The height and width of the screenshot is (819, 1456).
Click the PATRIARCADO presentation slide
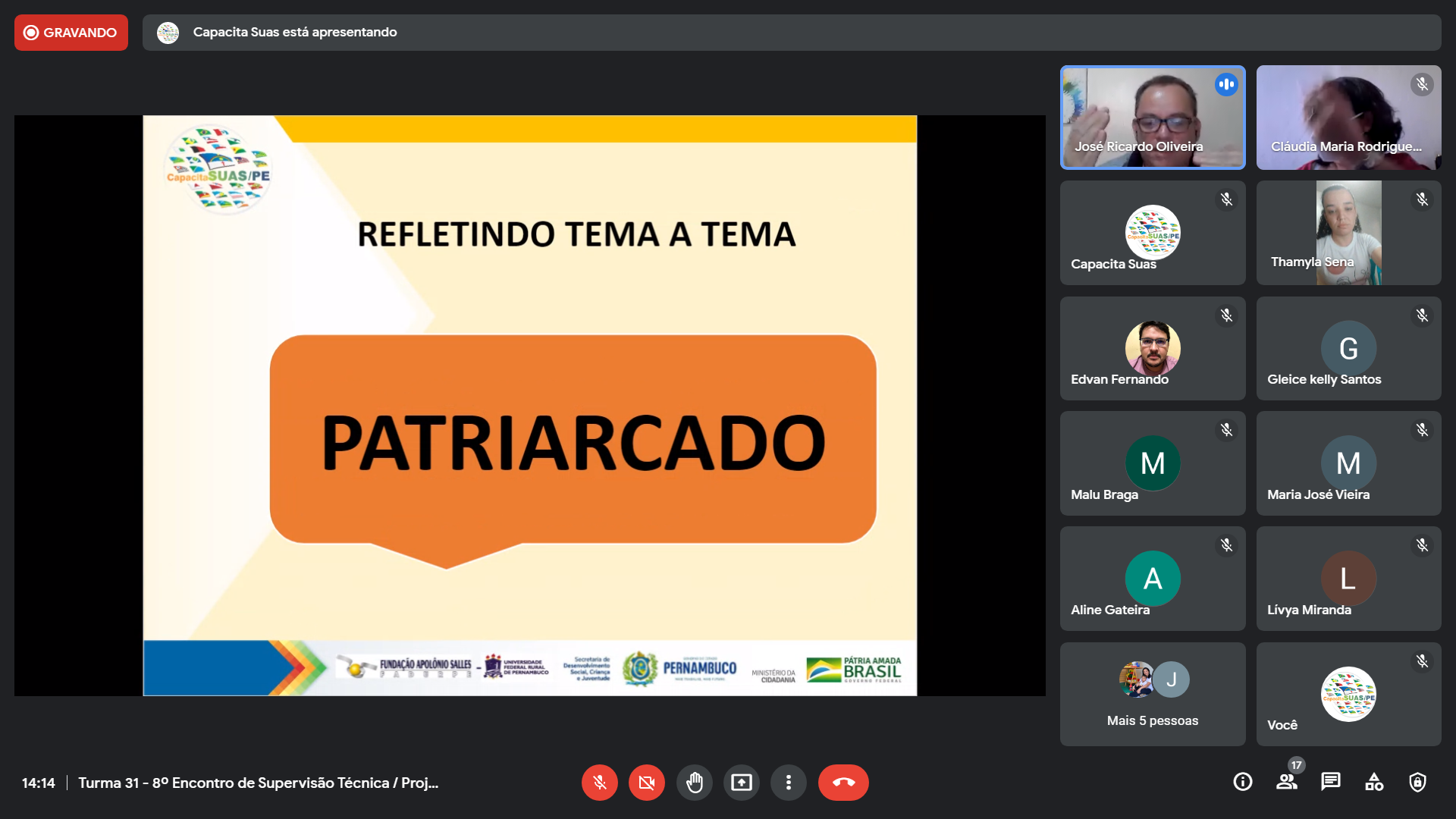click(529, 406)
